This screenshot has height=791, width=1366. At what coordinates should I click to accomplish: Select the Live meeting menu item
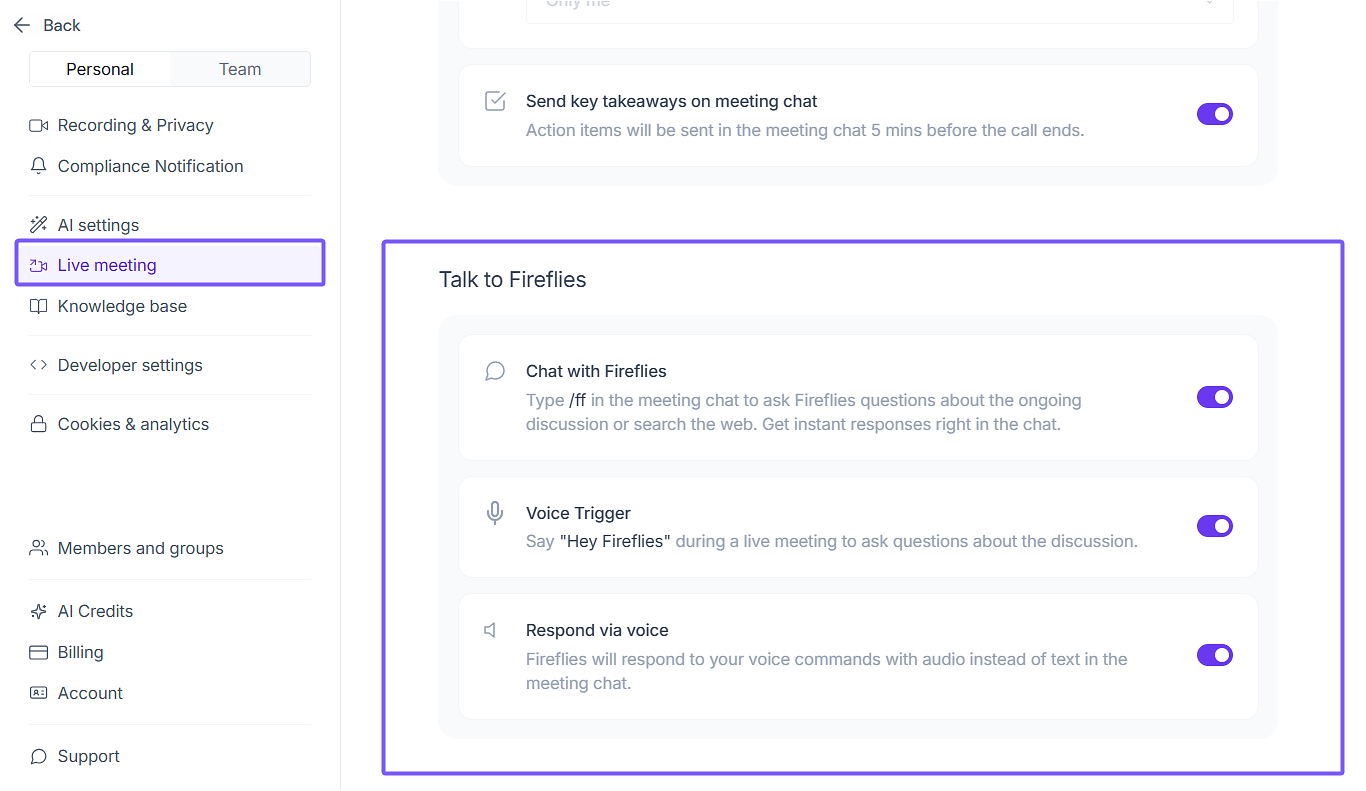170,265
